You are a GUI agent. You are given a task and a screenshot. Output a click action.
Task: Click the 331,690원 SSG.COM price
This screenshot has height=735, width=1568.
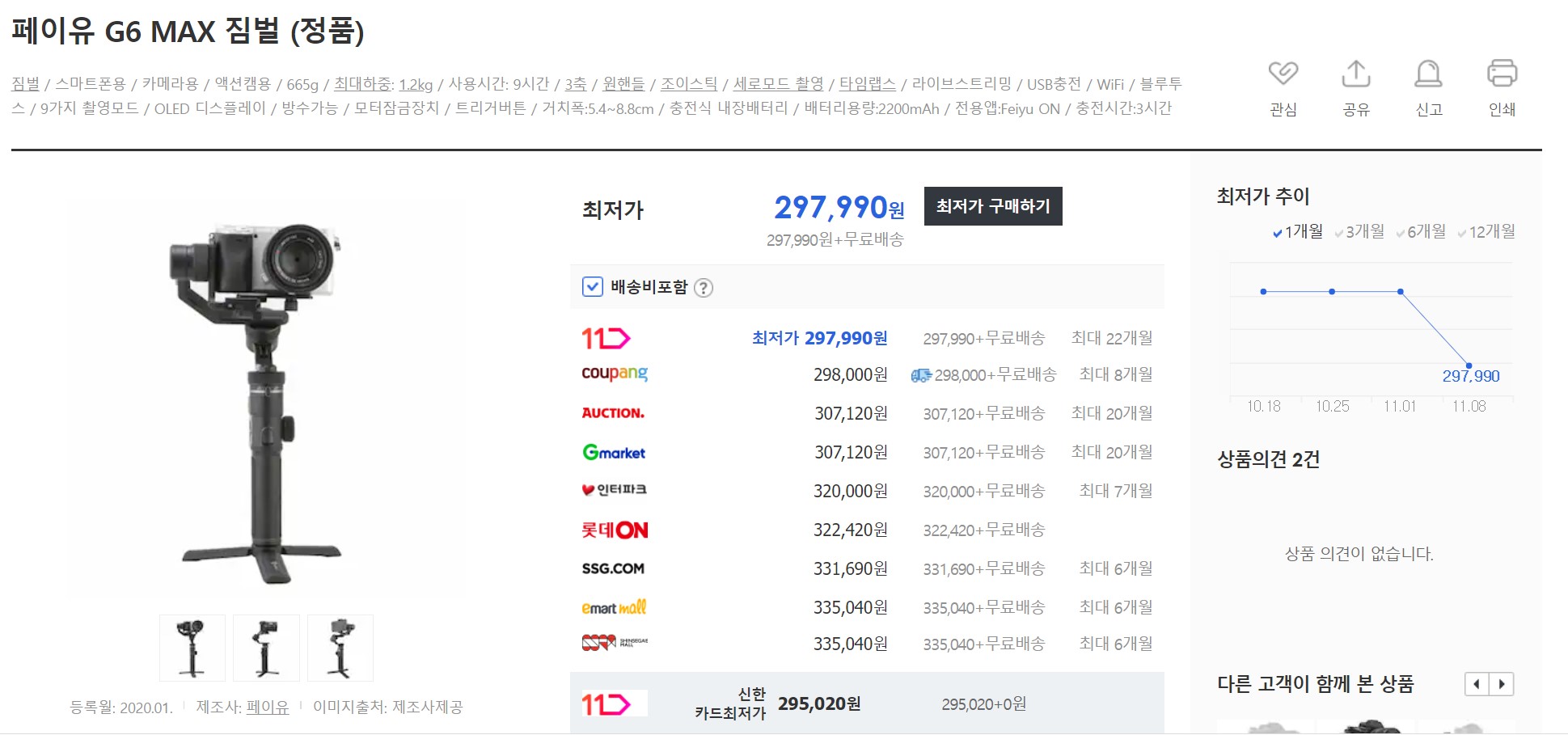(850, 568)
